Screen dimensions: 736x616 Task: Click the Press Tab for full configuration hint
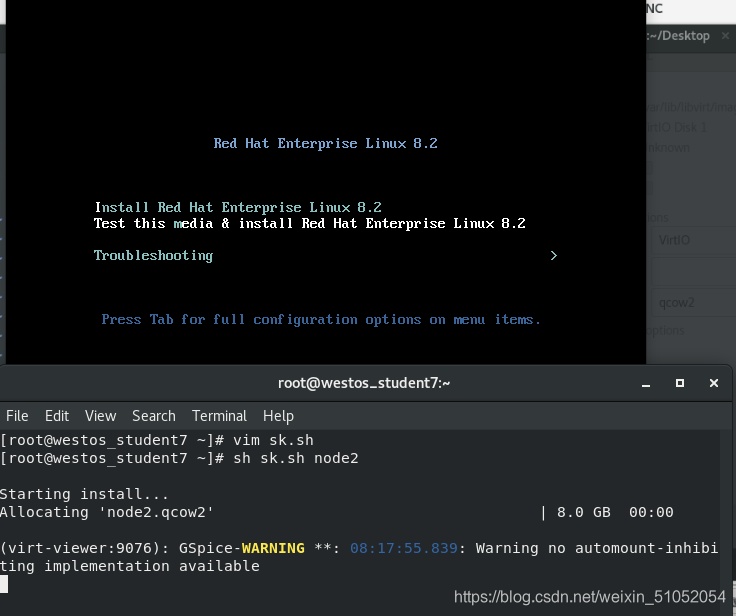(x=321, y=320)
